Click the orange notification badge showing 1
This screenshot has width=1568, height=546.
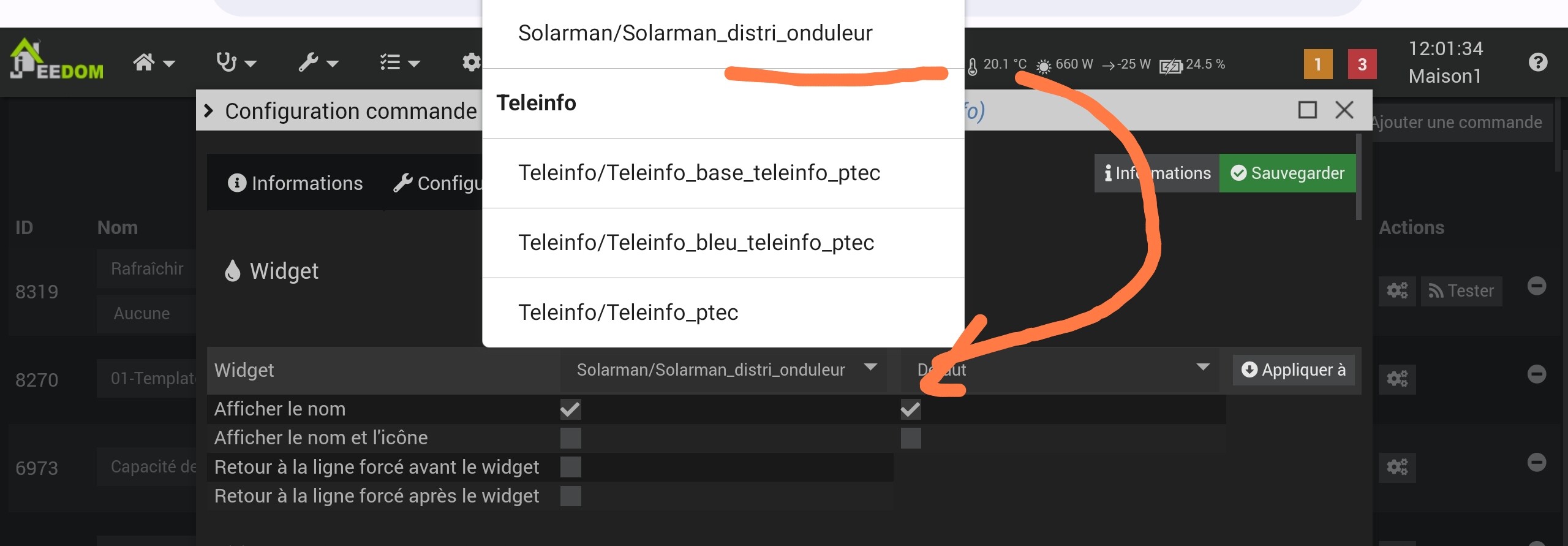[1318, 64]
